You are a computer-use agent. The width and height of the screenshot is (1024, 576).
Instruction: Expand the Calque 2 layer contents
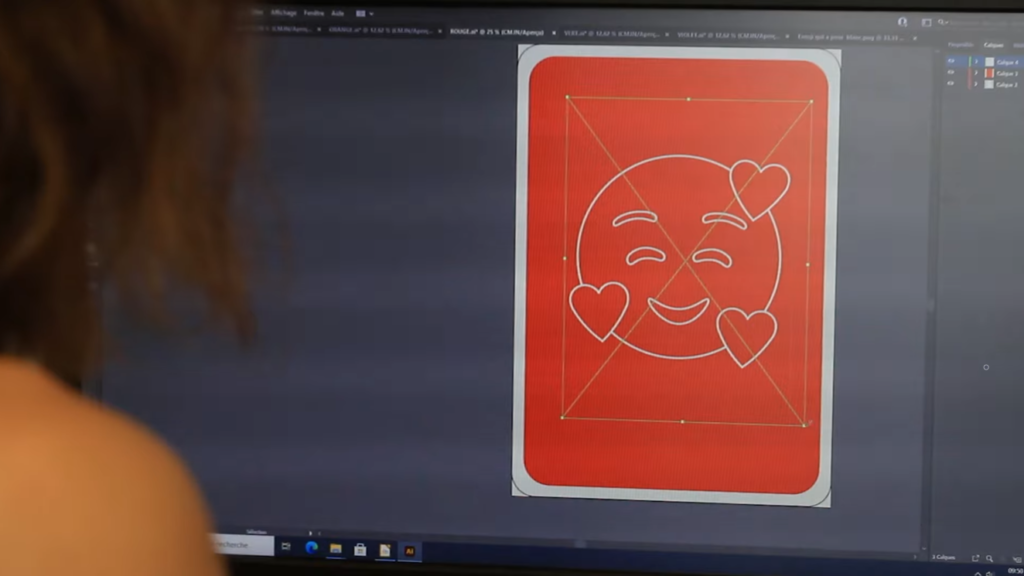click(976, 84)
